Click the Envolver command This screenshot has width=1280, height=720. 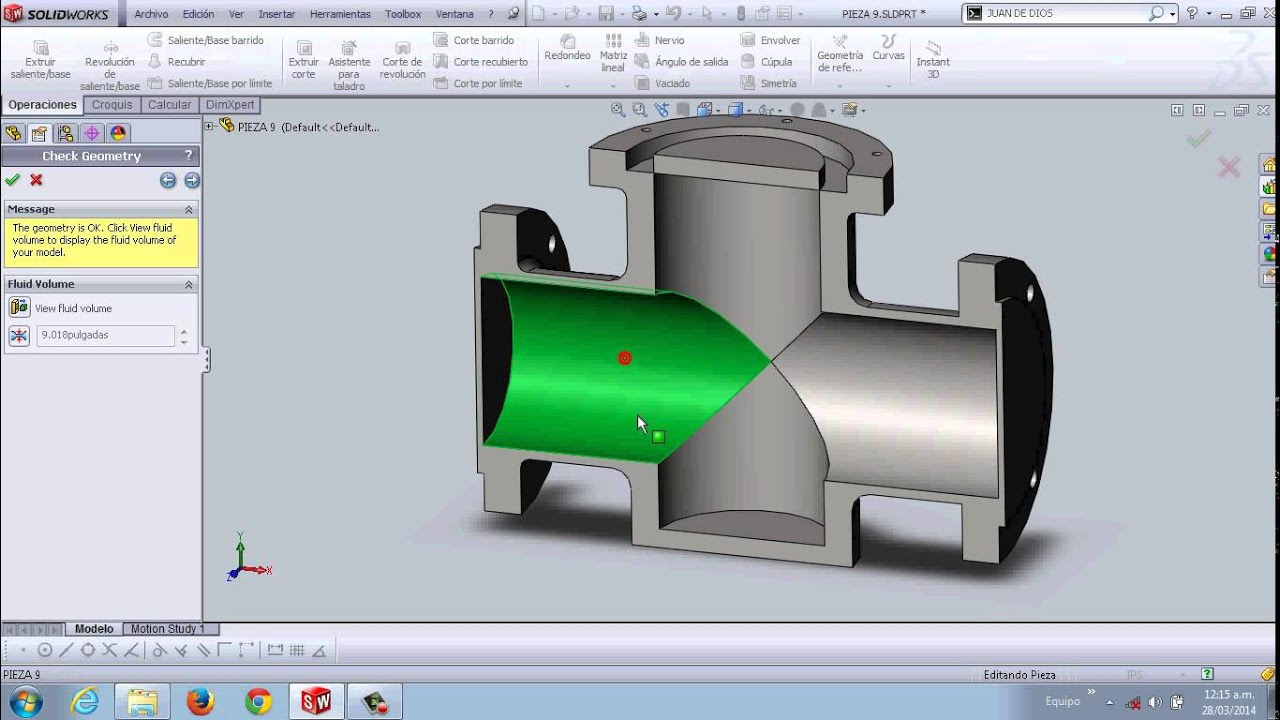point(770,40)
